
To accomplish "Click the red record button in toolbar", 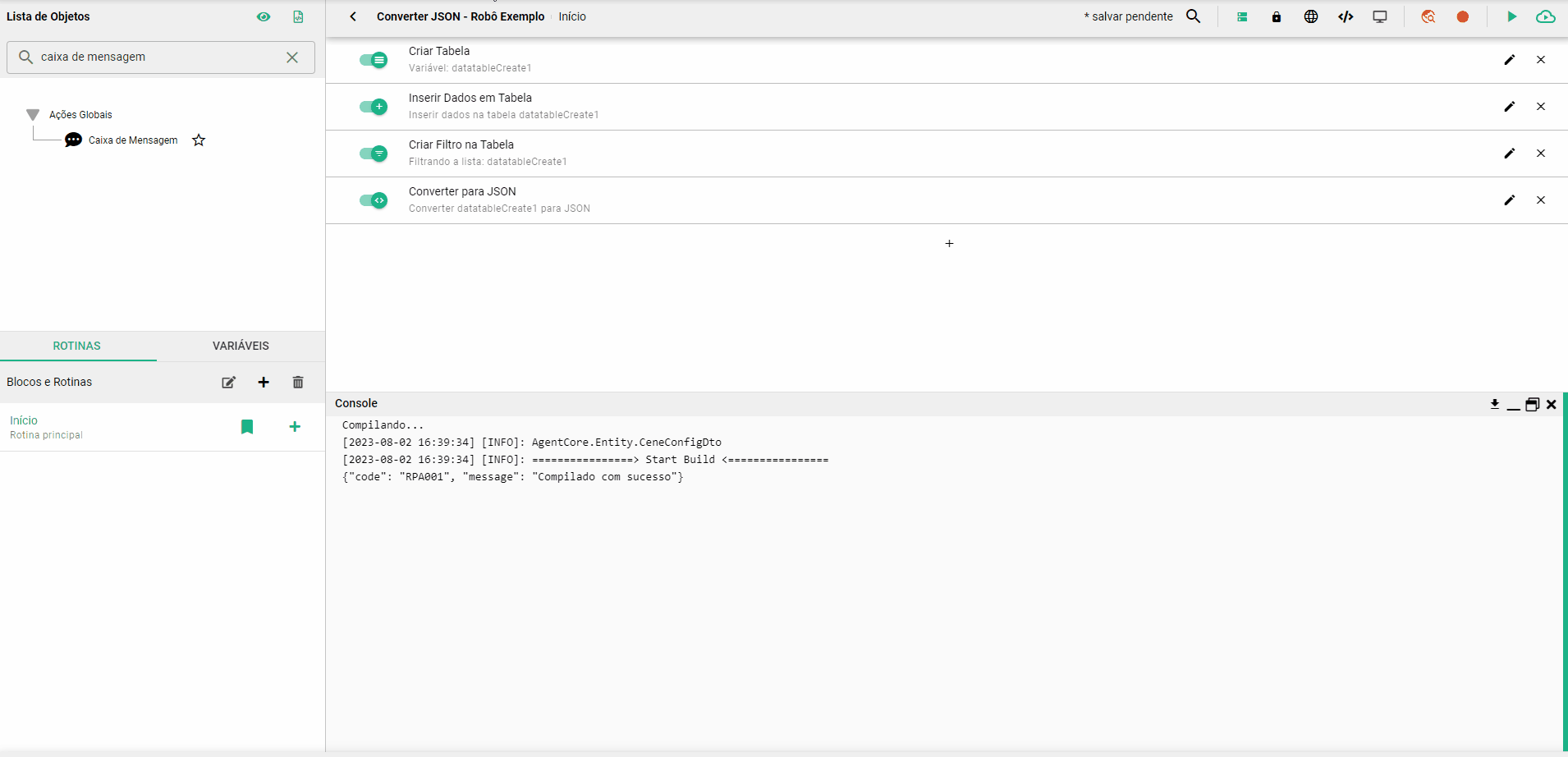I will coord(1462,16).
